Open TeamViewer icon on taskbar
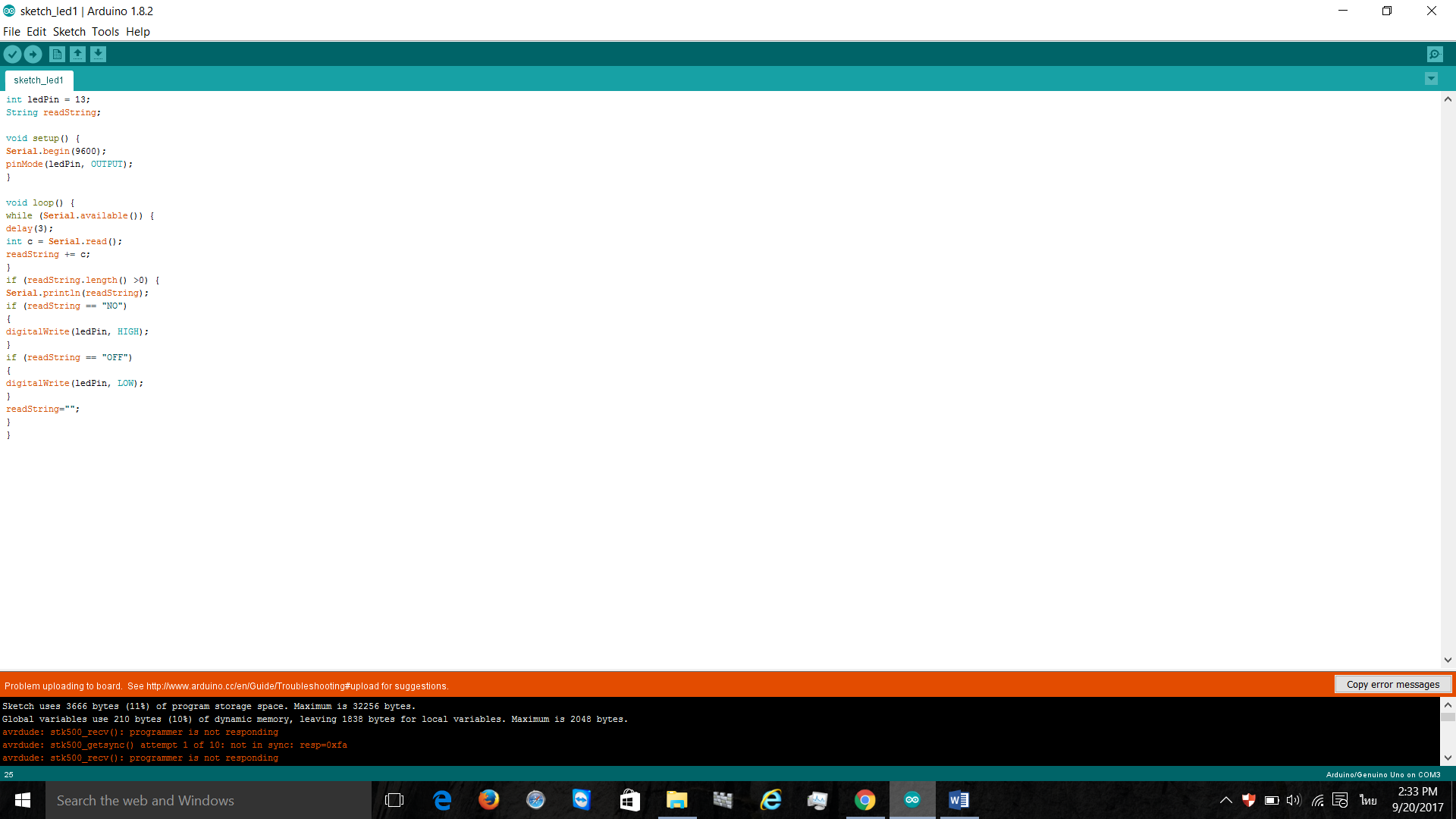The image size is (1456, 819). click(582, 800)
